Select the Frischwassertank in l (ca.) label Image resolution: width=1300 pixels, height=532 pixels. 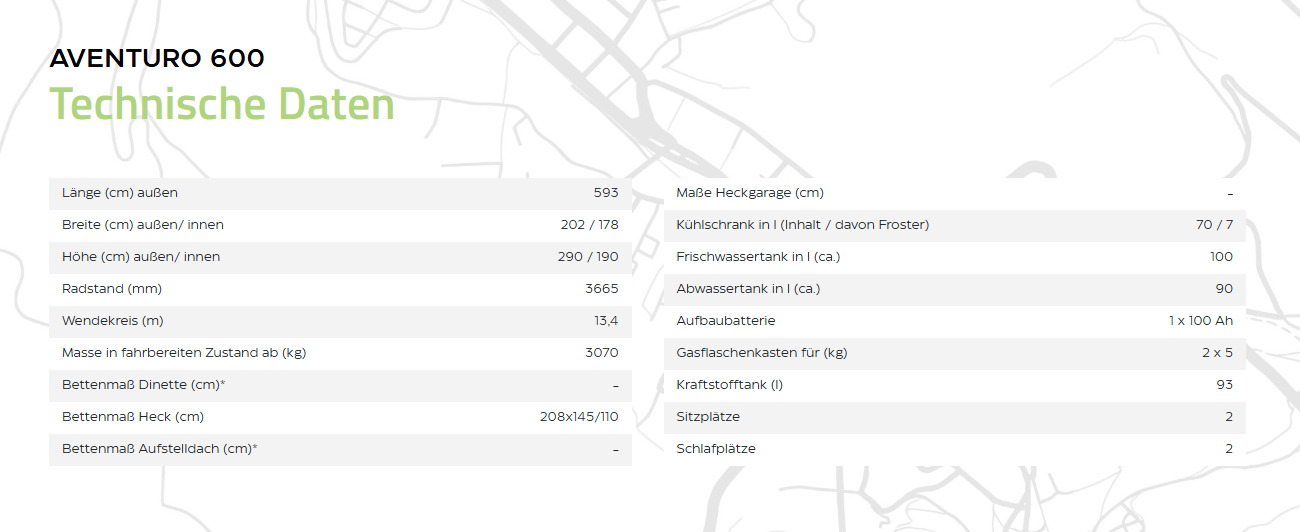point(758,257)
